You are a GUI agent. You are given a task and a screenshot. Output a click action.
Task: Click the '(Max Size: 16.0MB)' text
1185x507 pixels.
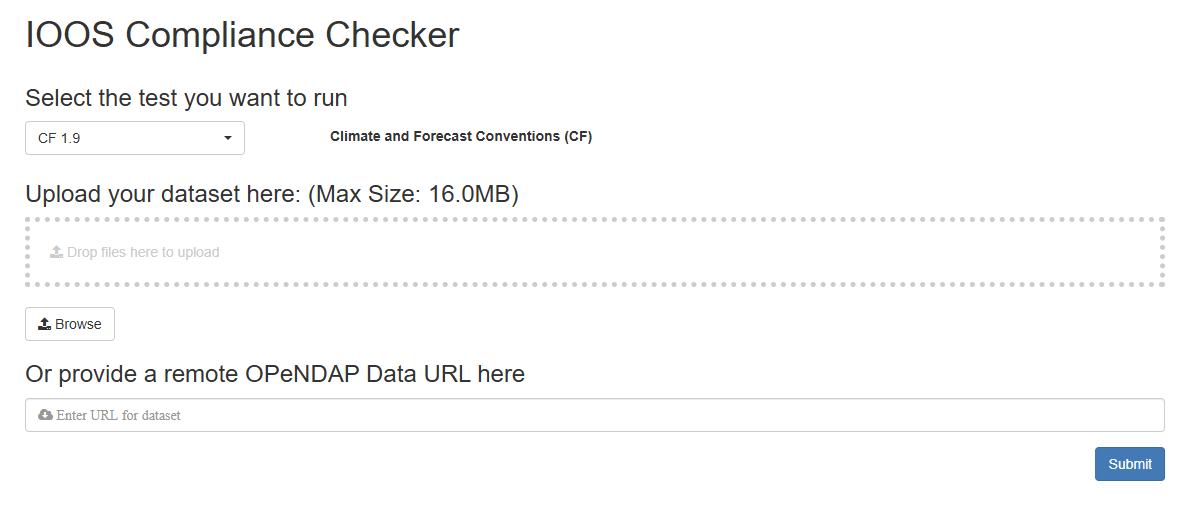413,194
